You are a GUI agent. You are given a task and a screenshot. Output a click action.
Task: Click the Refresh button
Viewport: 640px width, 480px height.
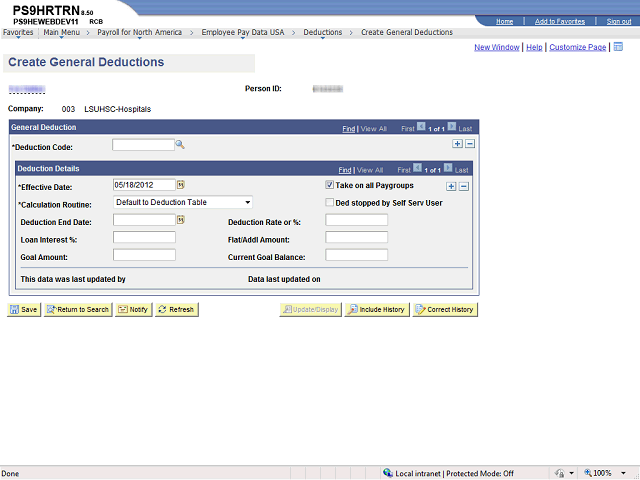tap(177, 309)
